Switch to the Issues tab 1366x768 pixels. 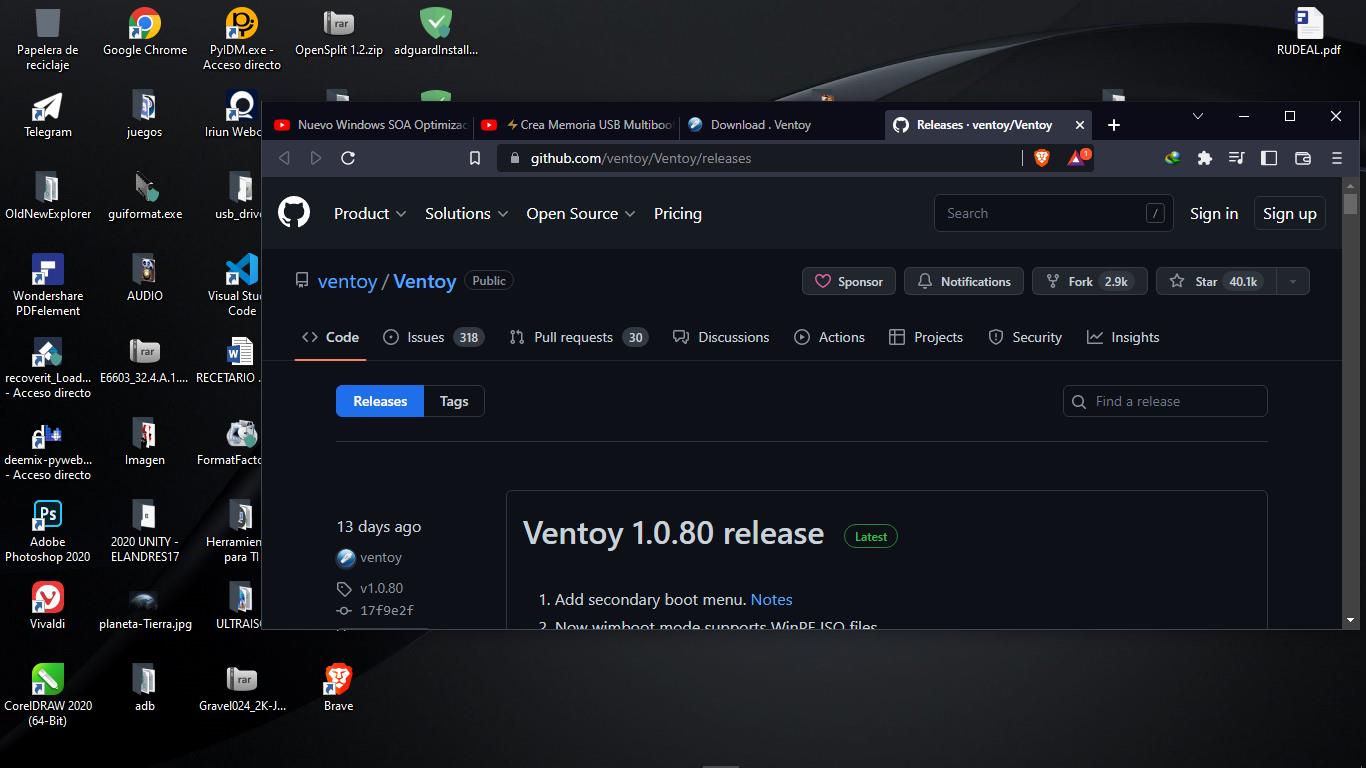coord(433,338)
